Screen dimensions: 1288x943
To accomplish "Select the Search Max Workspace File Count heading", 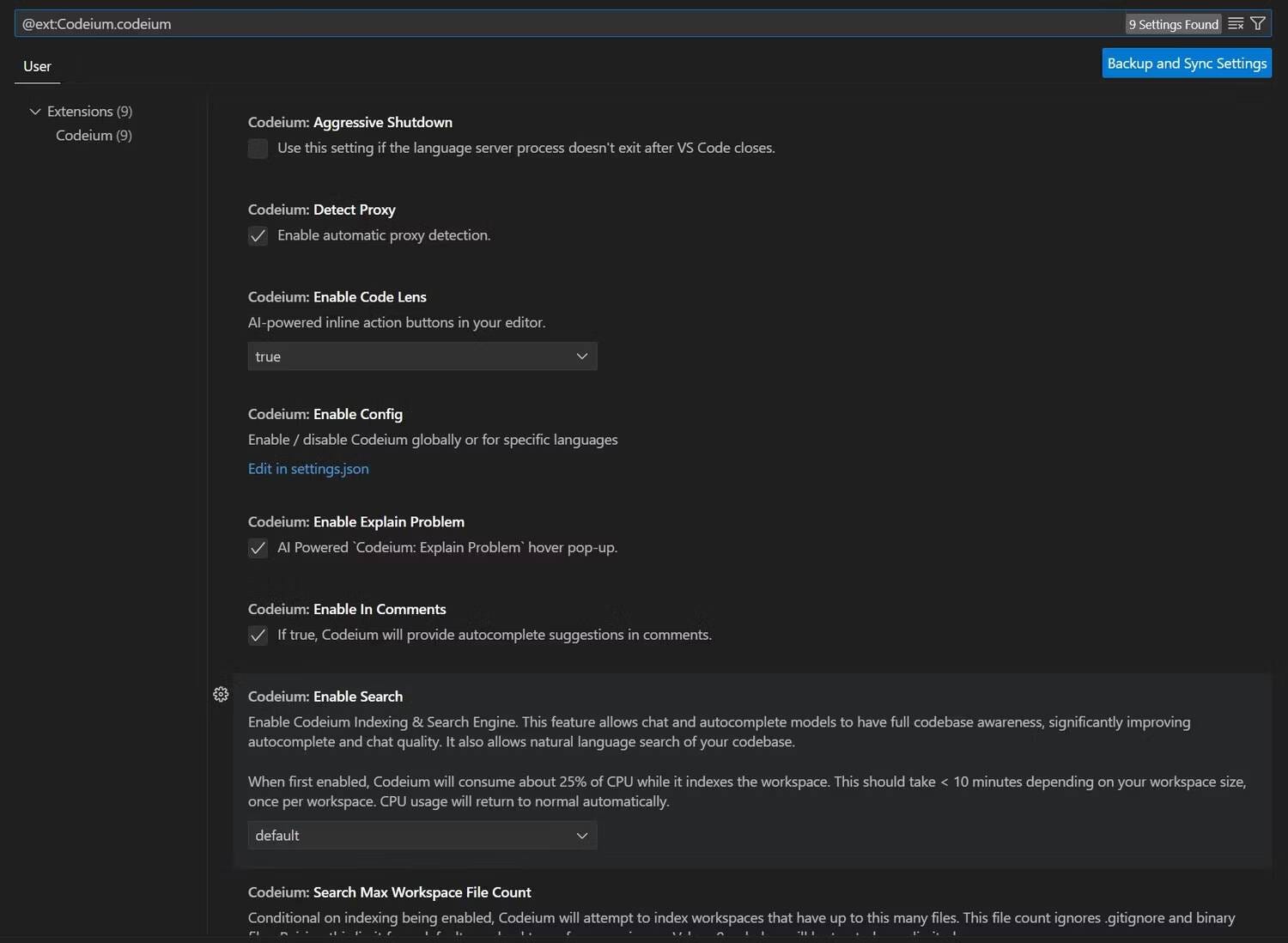I will pos(389,892).
